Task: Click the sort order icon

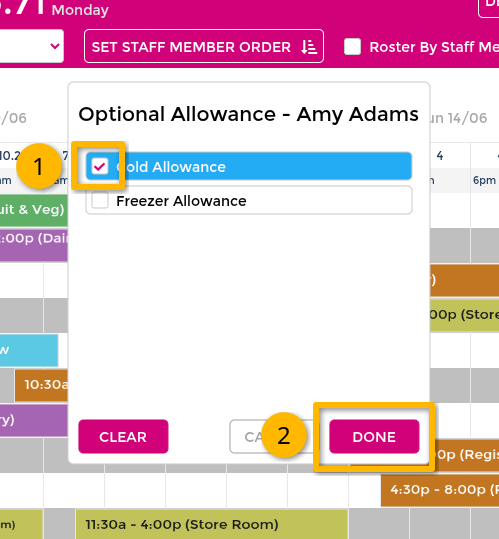Action: click(309, 47)
